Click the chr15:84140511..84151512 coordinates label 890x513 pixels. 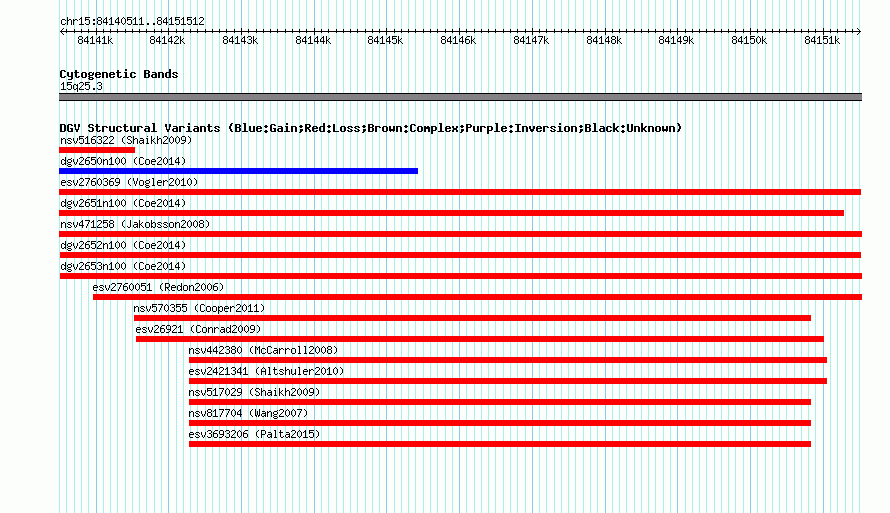click(132, 22)
